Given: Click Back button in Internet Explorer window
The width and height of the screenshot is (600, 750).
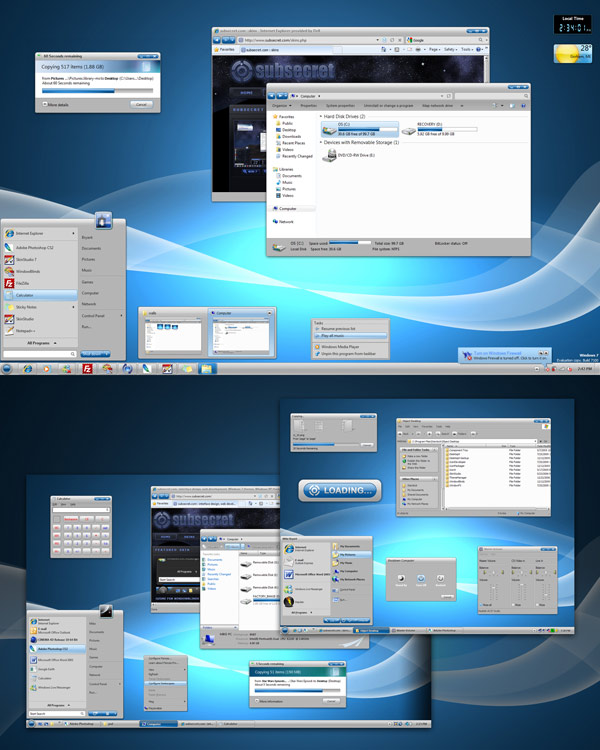Looking at the screenshot, I should (217, 40).
